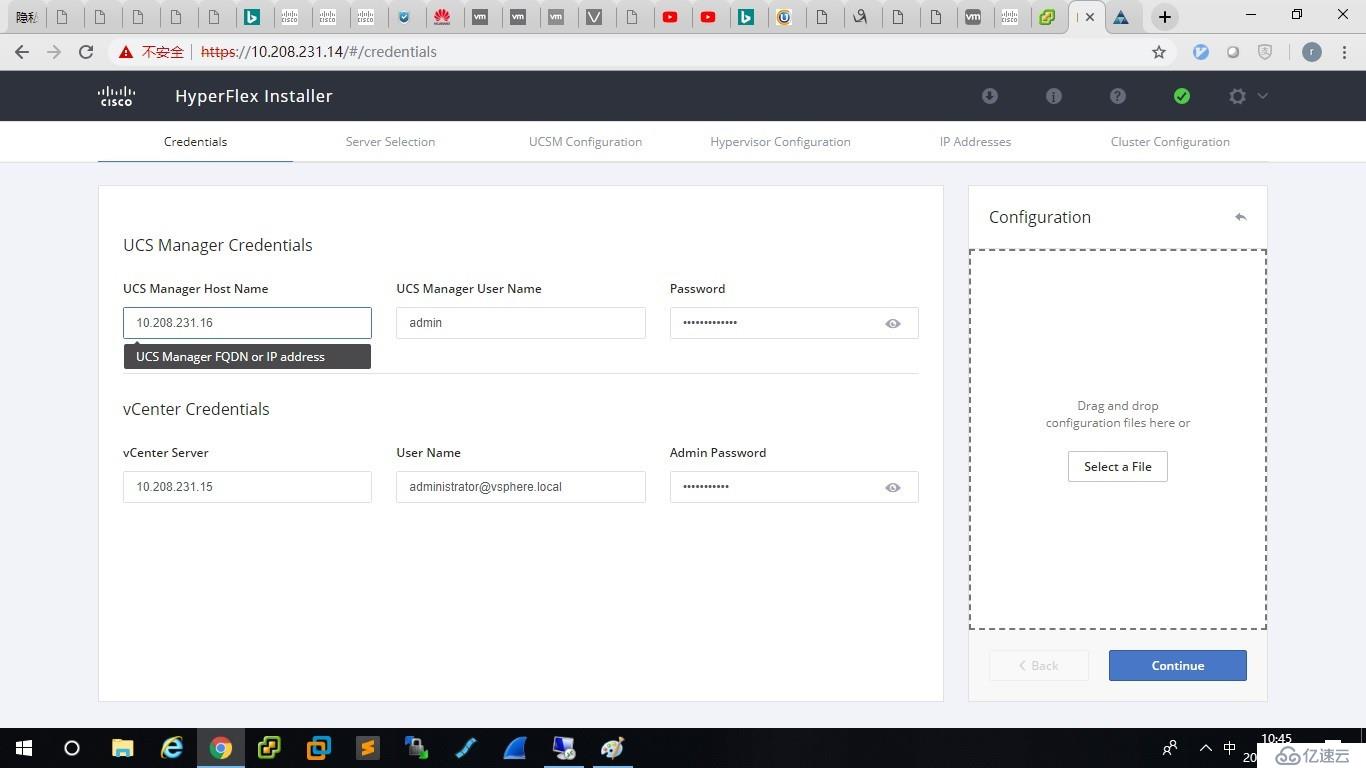Bookmark this page with the star icon
Viewport: 1366px width, 768px height.
coord(1159,52)
